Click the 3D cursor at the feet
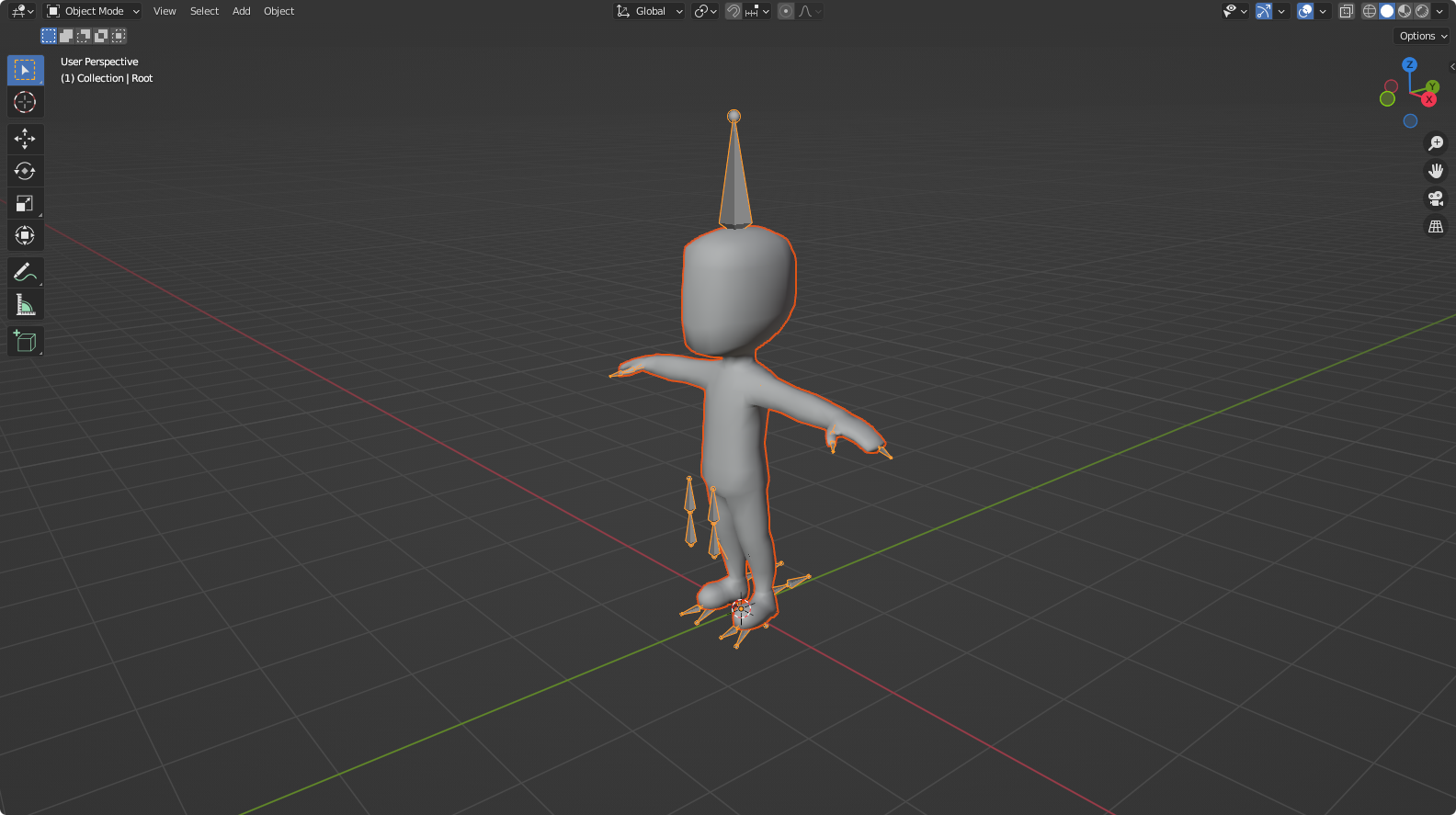1456x815 pixels. tap(741, 608)
